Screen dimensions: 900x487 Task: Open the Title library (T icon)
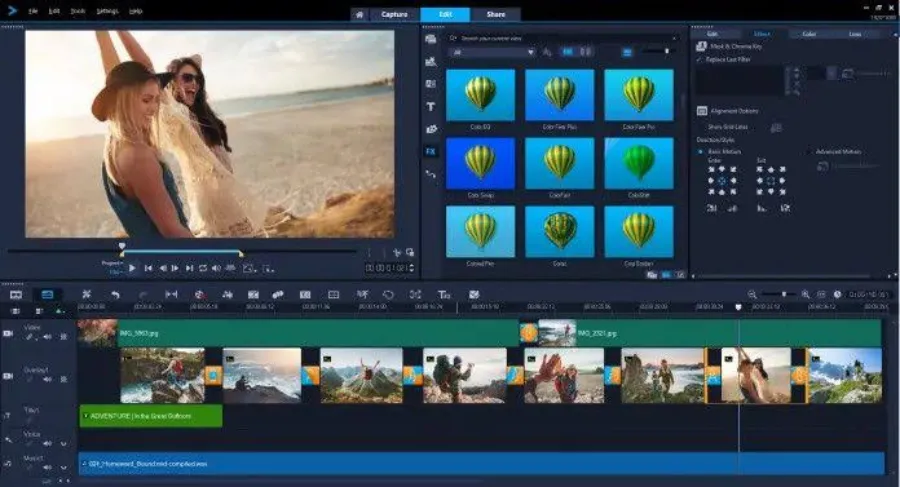(x=431, y=106)
